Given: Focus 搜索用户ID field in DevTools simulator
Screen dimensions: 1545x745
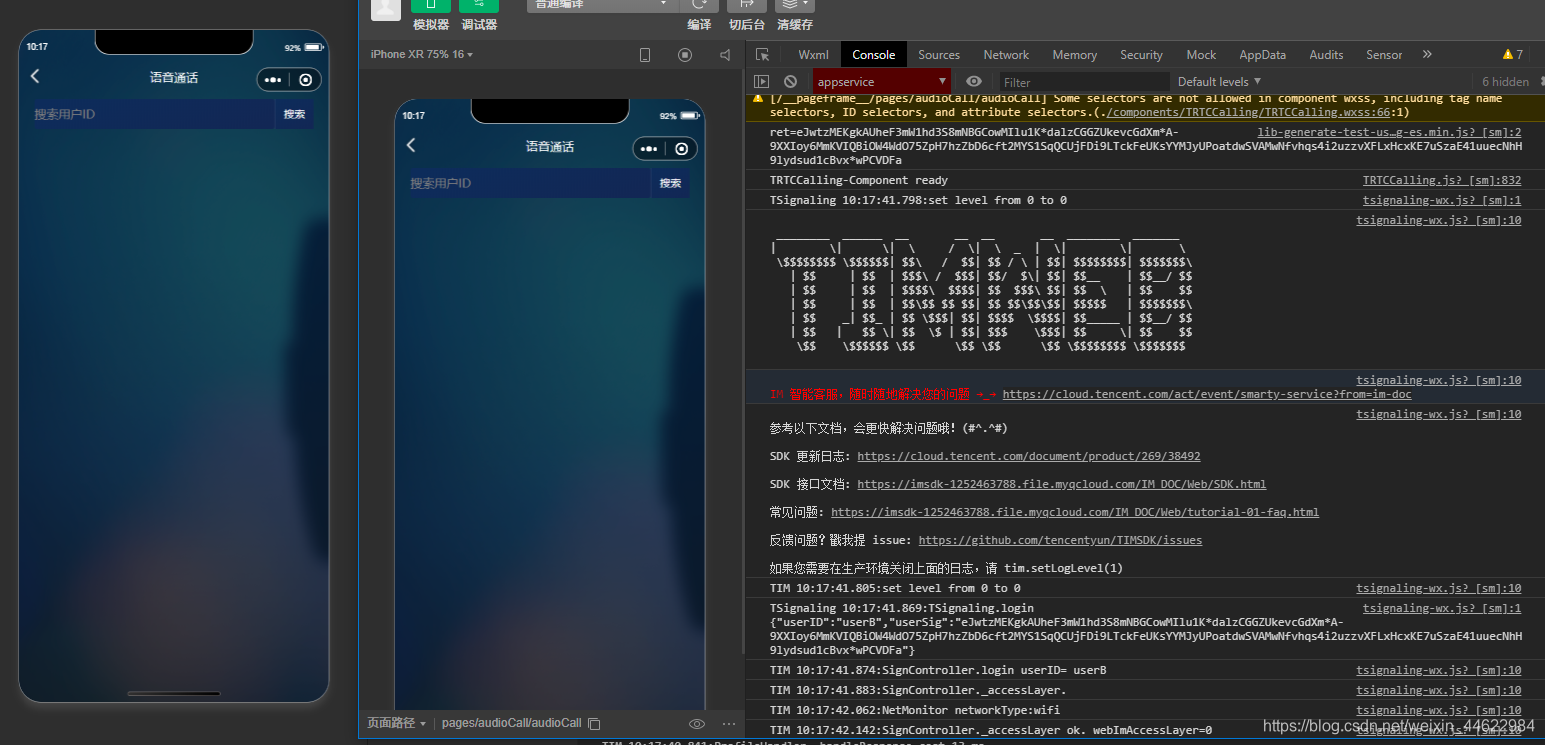Looking at the screenshot, I should pyautogui.click(x=530, y=183).
